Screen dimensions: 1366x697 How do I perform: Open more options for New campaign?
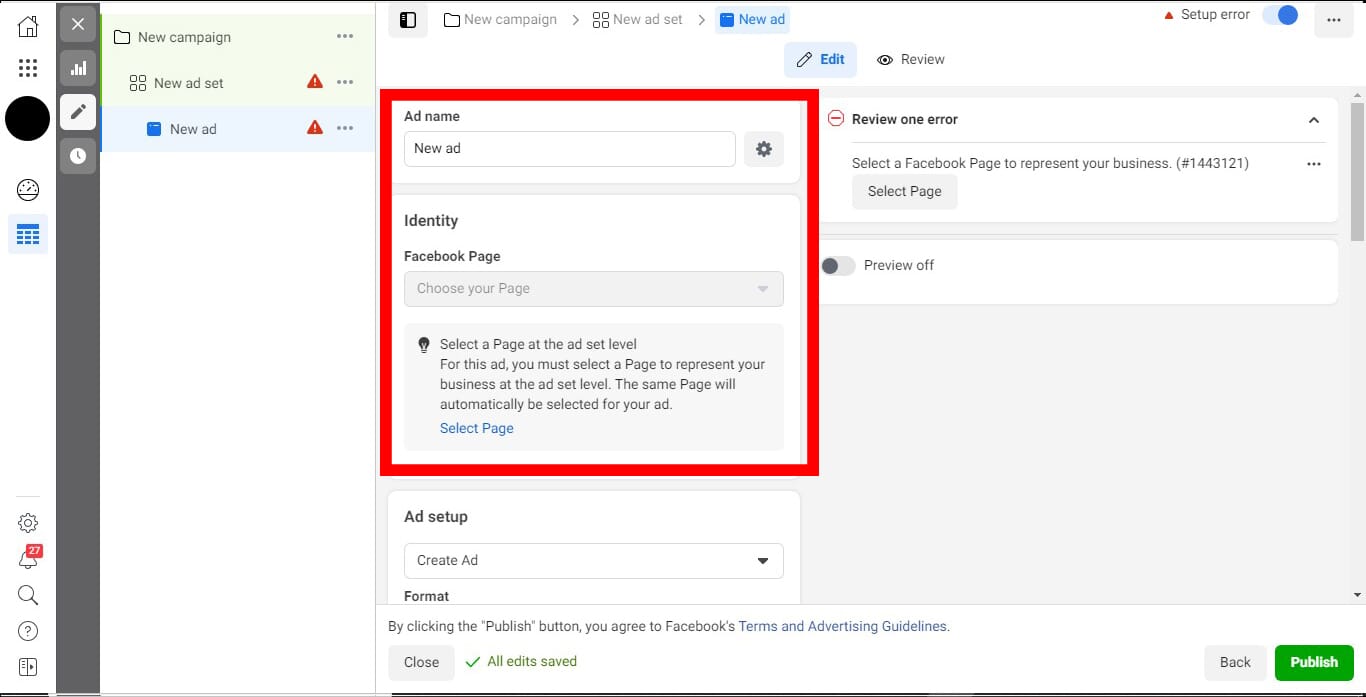coord(345,37)
